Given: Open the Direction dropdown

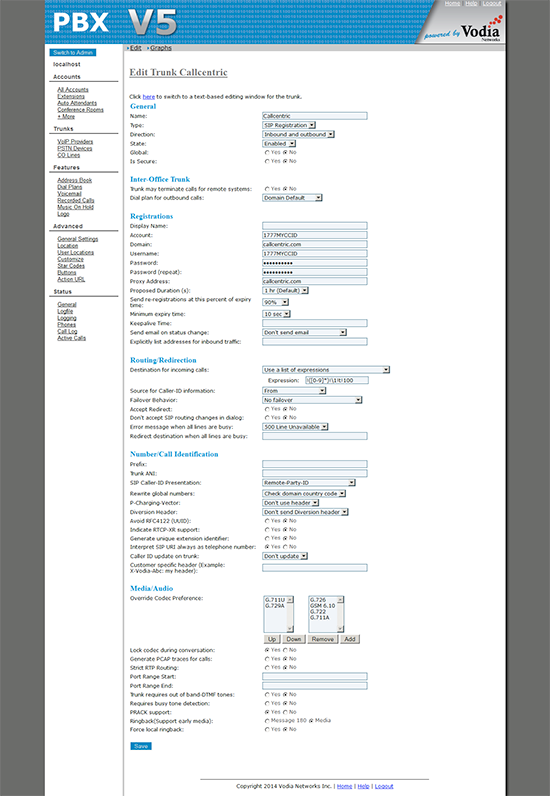Looking at the screenshot, I should point(298,134).
